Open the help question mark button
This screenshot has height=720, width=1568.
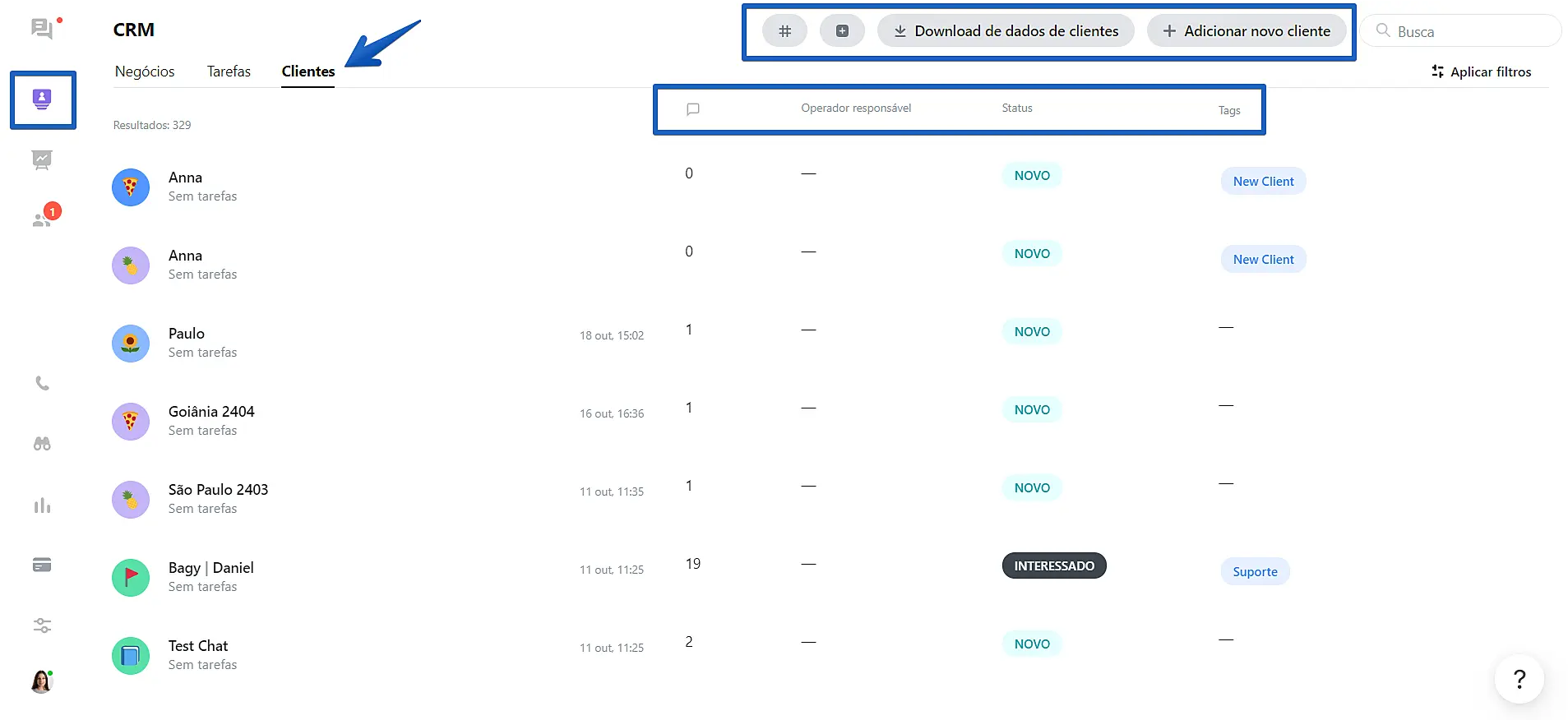point(1519,679)
